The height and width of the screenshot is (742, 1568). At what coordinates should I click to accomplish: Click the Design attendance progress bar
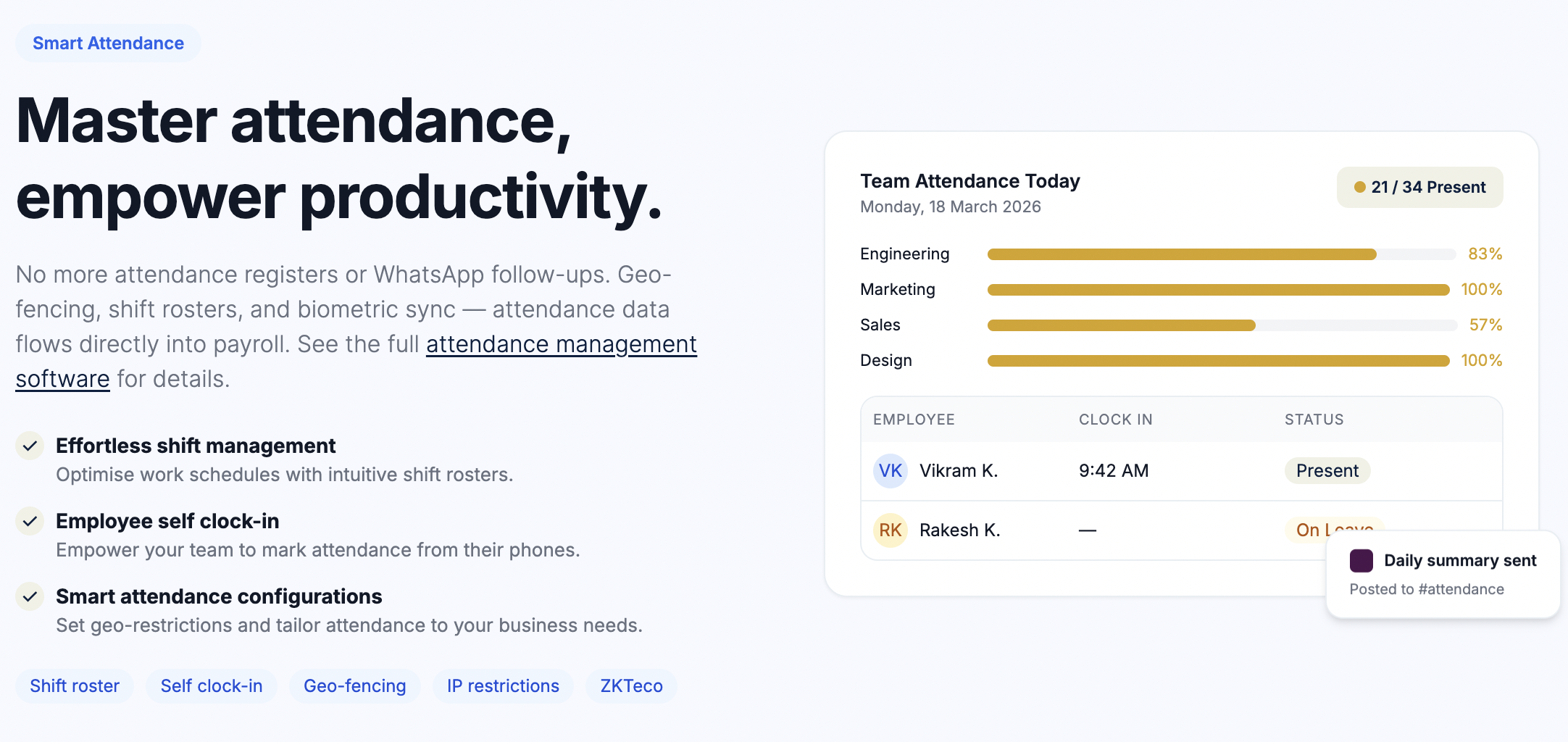click(x=1219, y=361)
